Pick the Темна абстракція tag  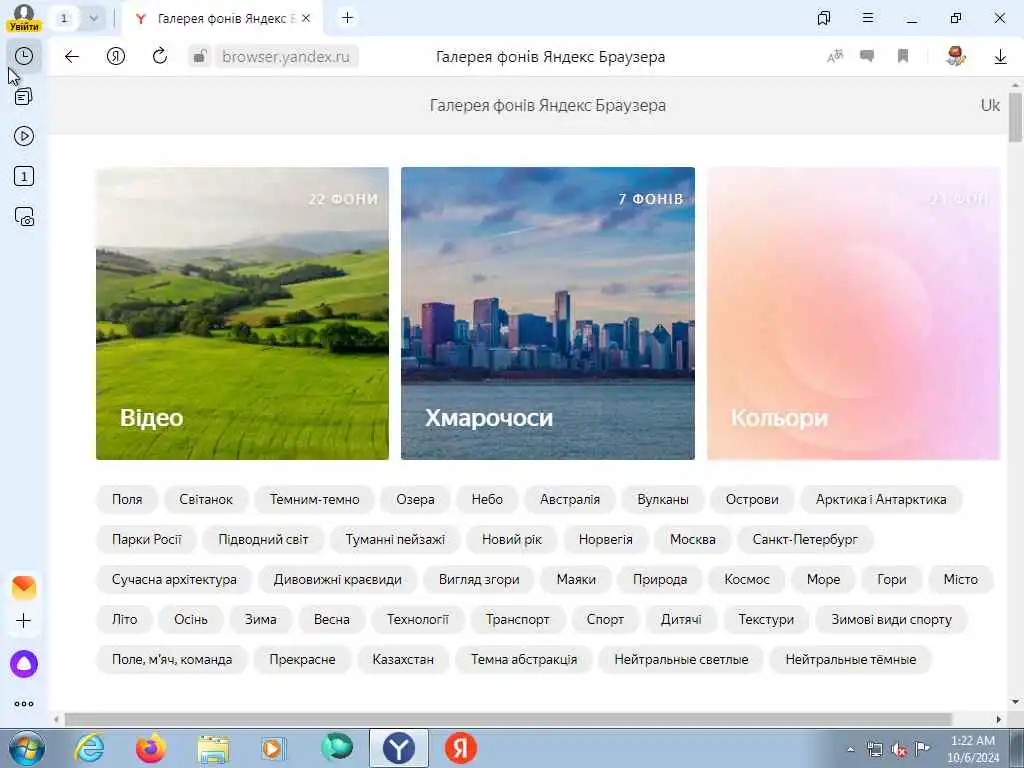pos(524,659)
